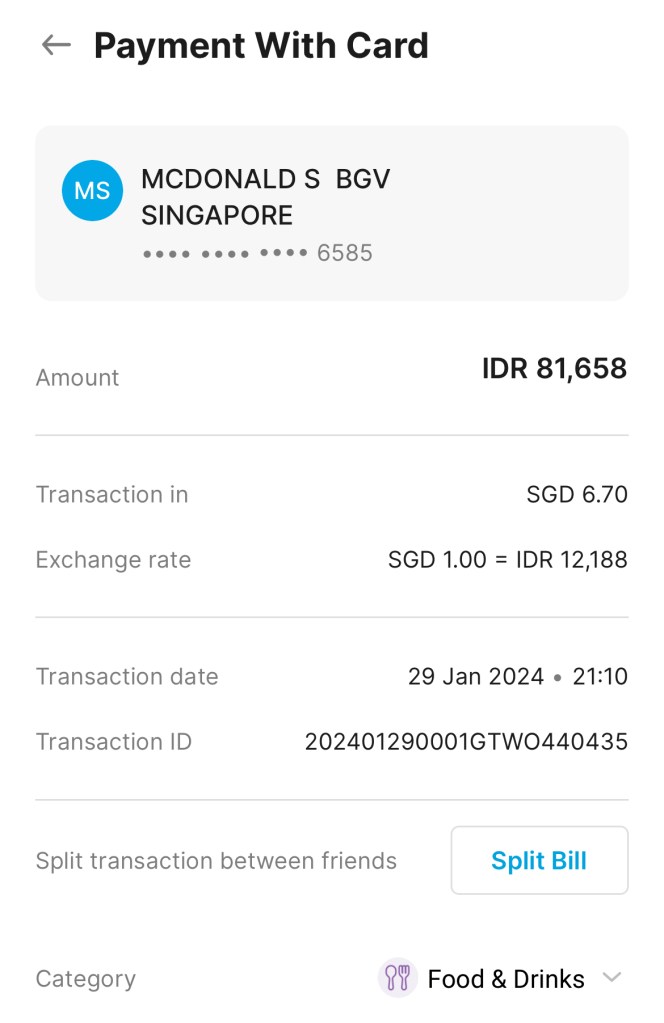This screenshot has width=664, height=1023.
Task: Tap the blue MS merchant avatar
Action: click(92, 190)
